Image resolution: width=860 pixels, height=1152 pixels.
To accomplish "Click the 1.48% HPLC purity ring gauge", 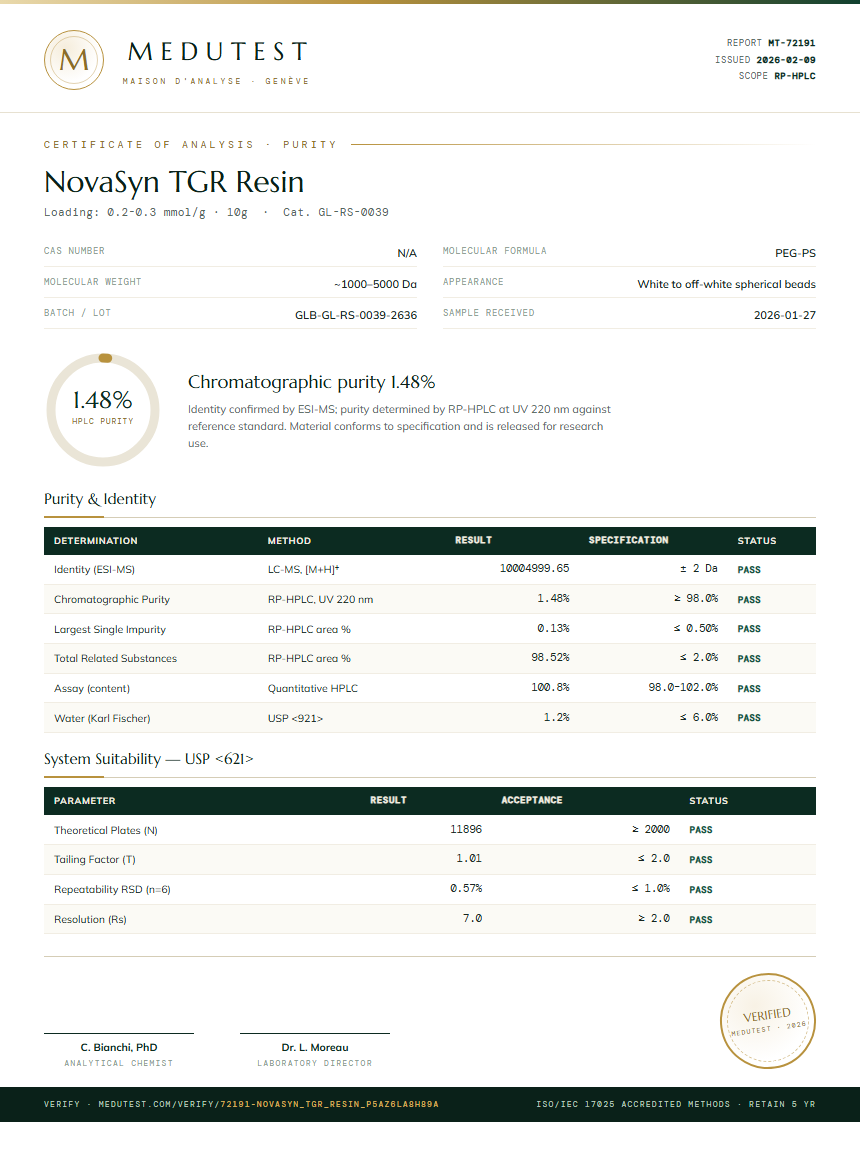I will tap(103, 410).
